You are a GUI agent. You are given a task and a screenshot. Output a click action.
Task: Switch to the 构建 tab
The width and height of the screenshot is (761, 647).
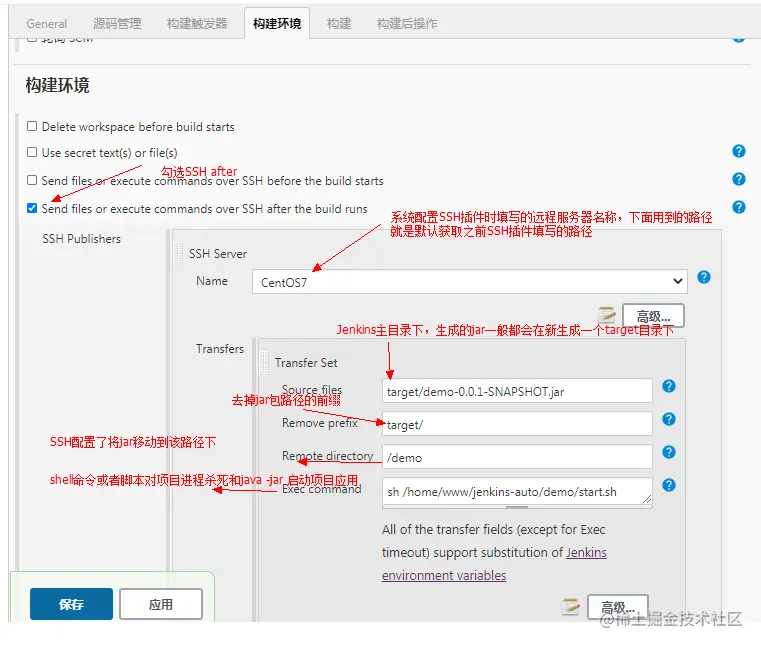339,24
